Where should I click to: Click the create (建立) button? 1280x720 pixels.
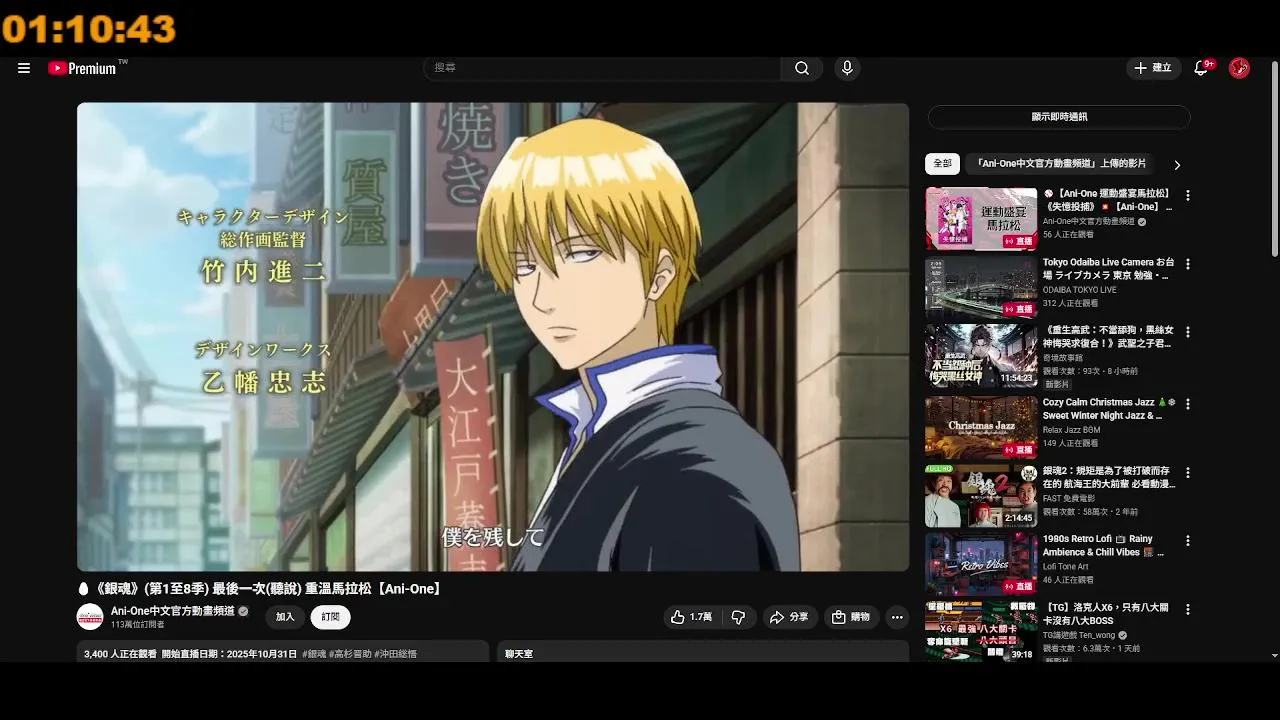[x=1152, y=68]
